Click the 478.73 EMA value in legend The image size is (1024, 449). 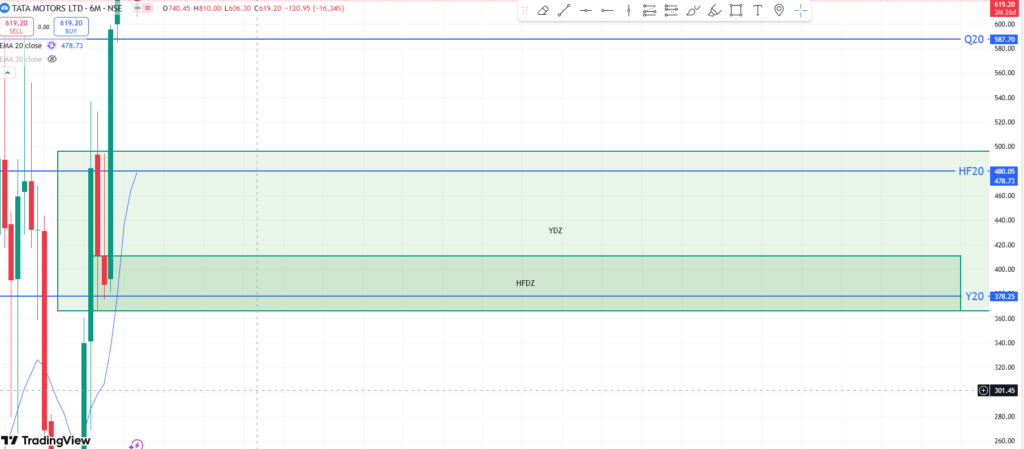pyautogui.click(x=72, y=46)
